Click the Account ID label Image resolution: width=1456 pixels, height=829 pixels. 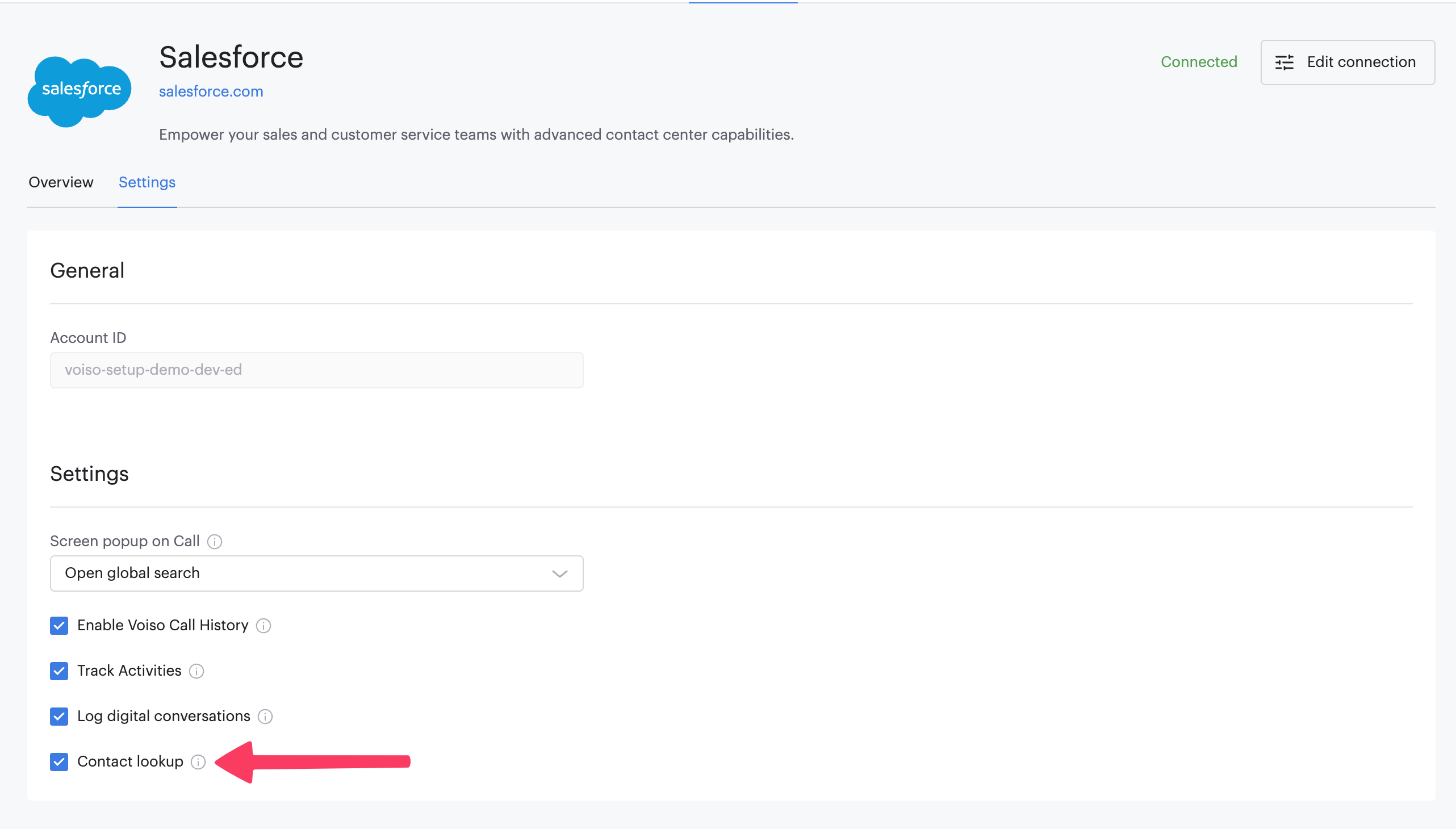click(88, 338)
